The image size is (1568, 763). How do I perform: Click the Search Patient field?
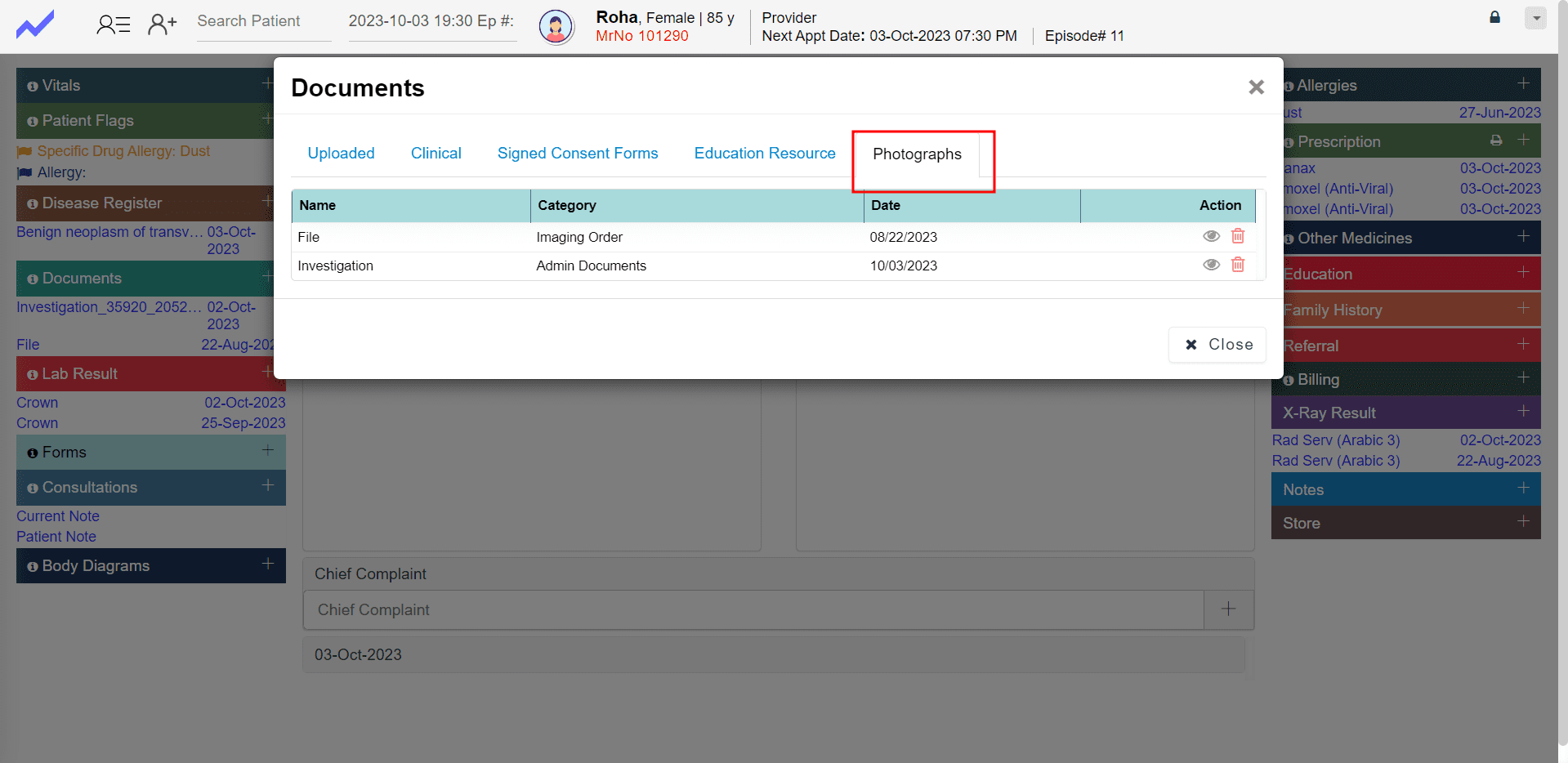[263, 22]
